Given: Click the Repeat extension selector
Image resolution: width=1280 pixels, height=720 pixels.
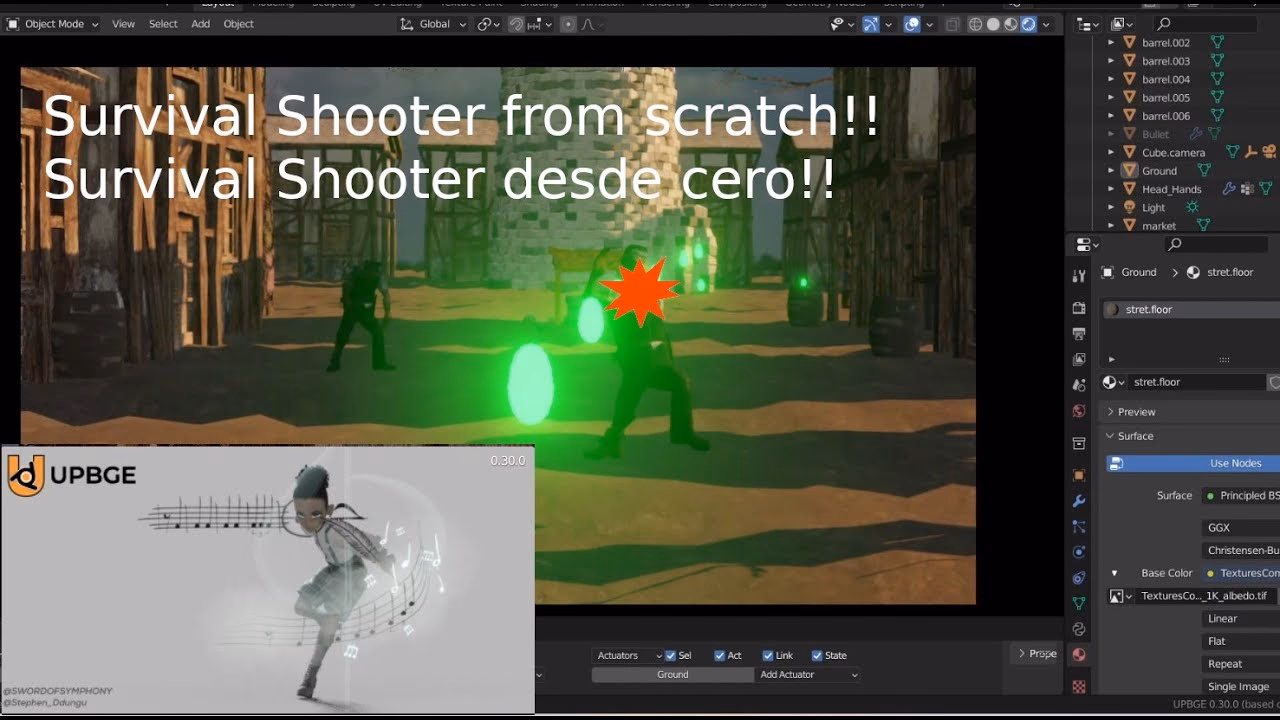Looking at the screenshot, I should (1242, 664).
